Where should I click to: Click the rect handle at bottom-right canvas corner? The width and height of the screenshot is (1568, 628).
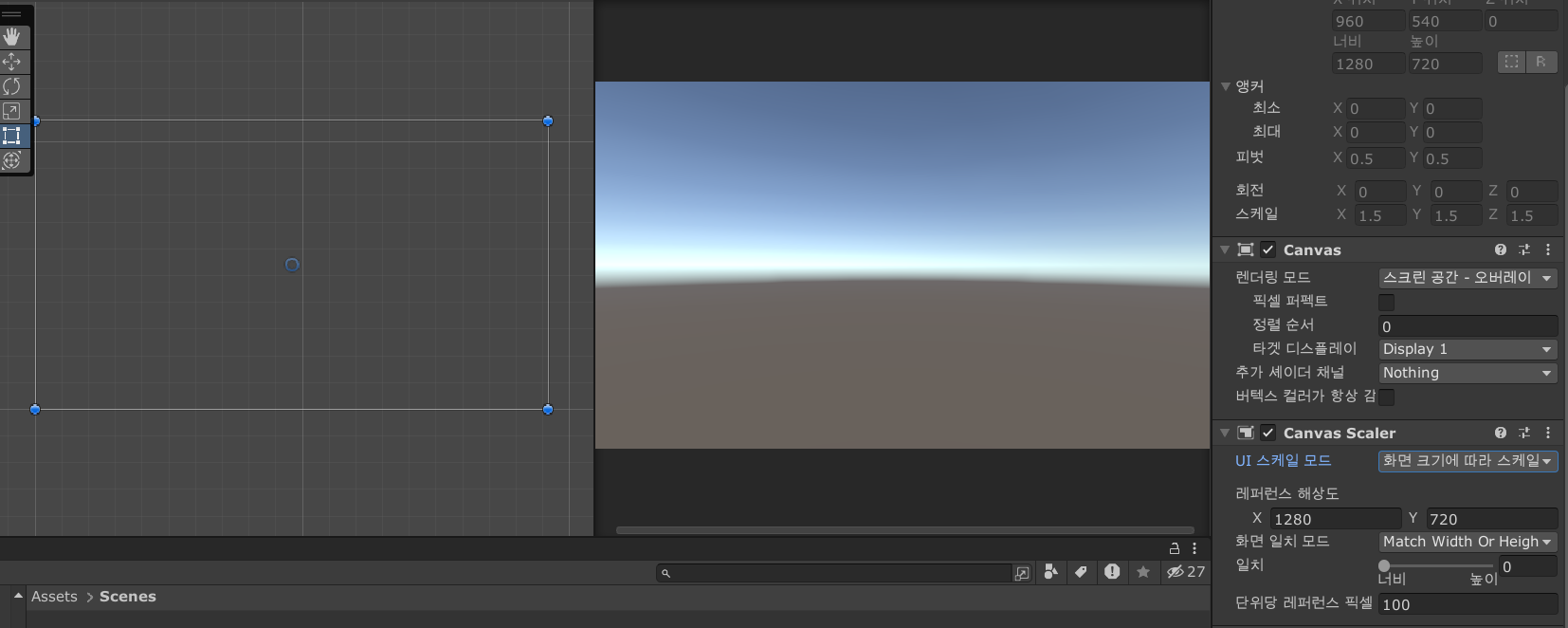[548, 409]
